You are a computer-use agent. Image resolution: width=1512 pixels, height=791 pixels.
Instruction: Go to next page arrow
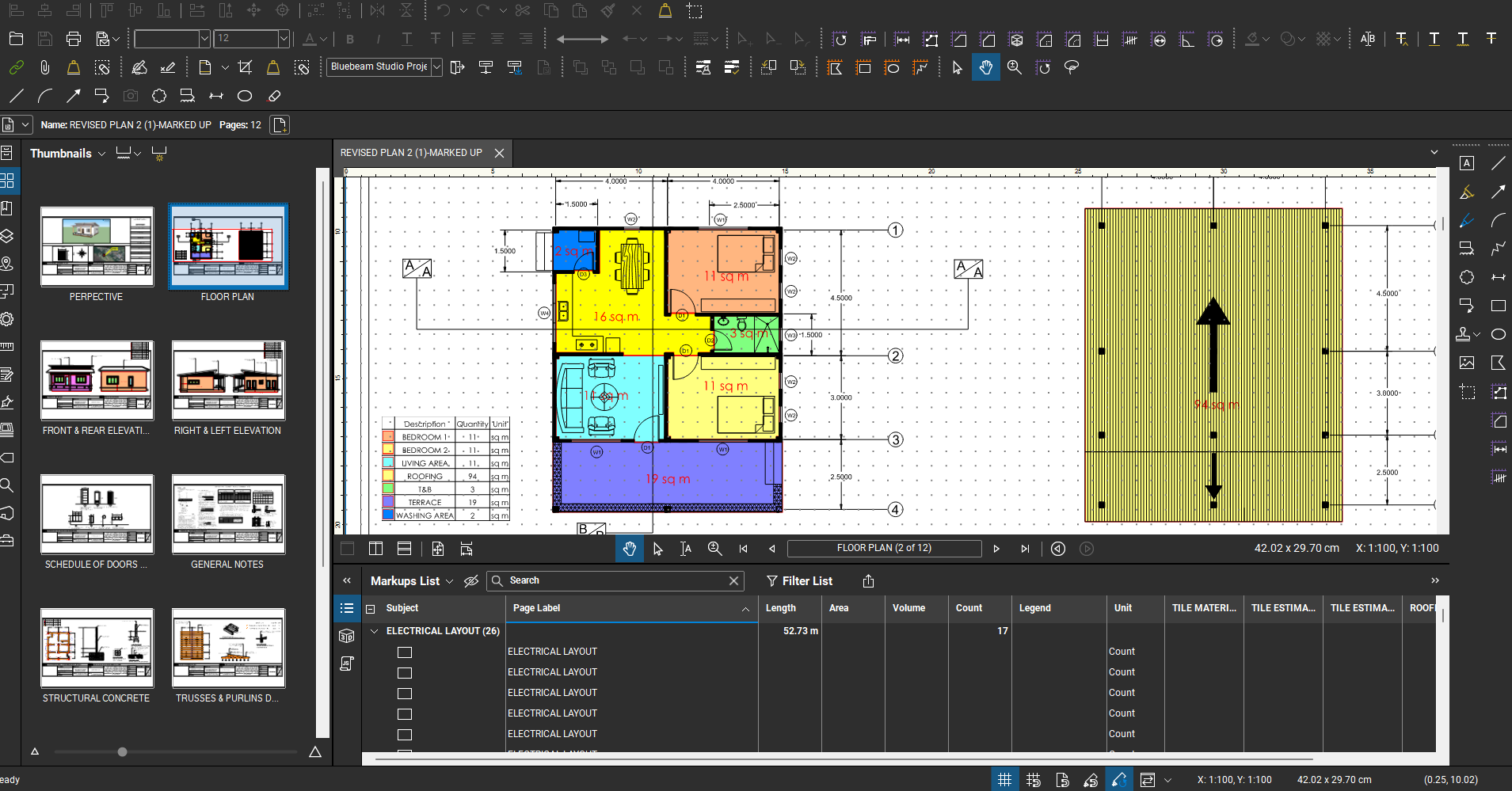[996, 549]
